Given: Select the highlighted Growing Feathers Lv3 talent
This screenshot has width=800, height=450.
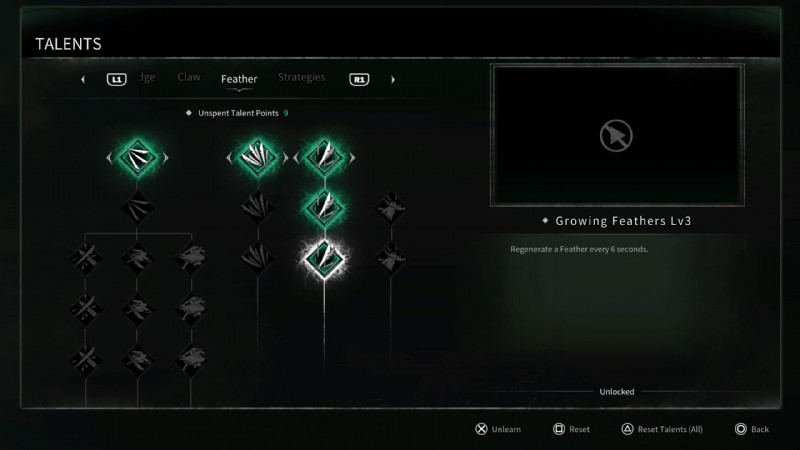Looking at the screenshot, I should click(x=324, y=259).
